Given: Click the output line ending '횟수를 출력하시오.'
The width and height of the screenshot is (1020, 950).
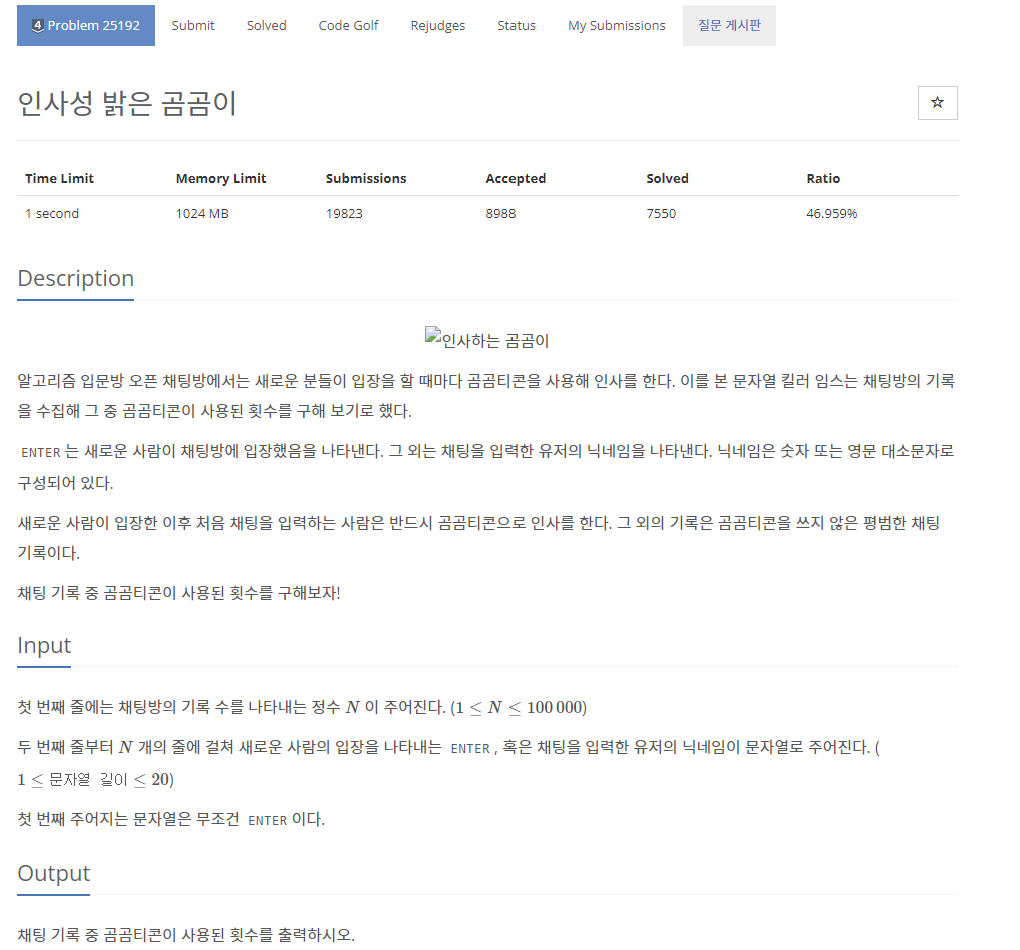Looking at the screenshot, I should [186, 935].
